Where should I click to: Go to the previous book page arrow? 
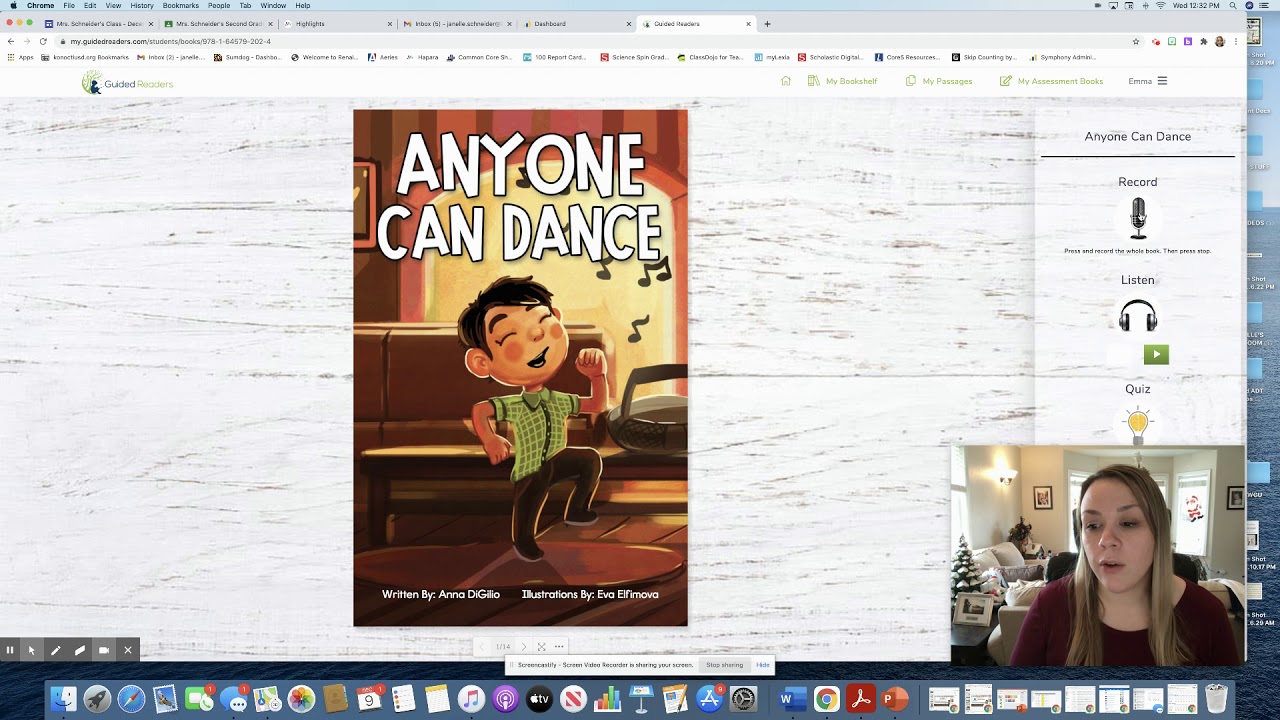pos(483,647)
